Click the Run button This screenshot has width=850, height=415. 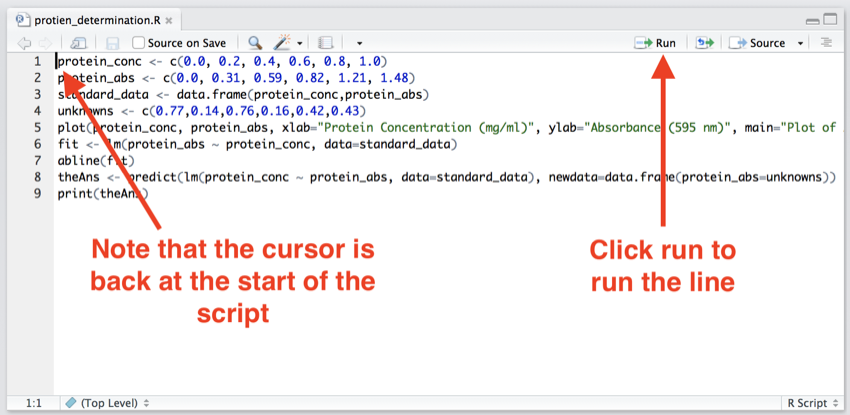coord(656,43)
